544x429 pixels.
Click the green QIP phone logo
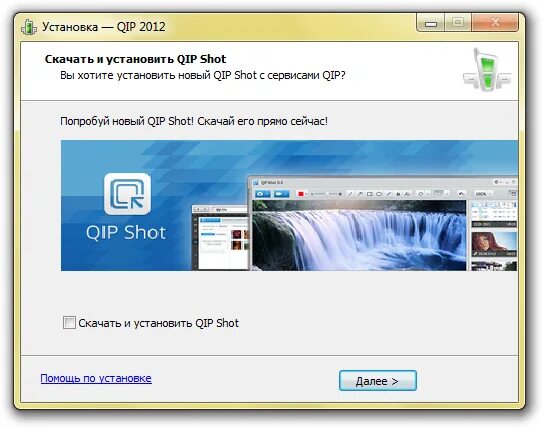tap(487, 70)
